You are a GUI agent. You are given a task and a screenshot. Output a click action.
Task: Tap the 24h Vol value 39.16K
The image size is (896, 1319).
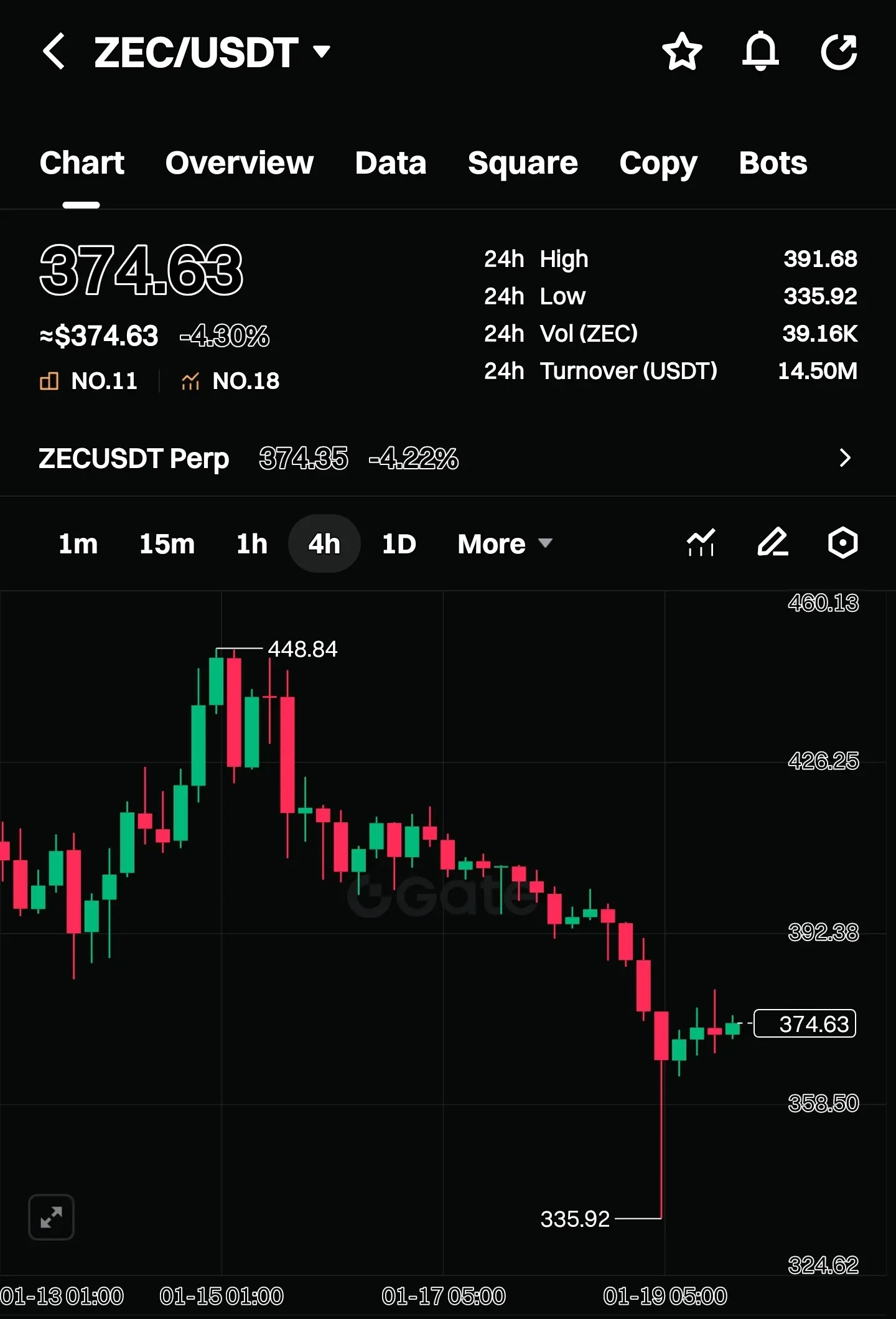[x=820, y=334]
